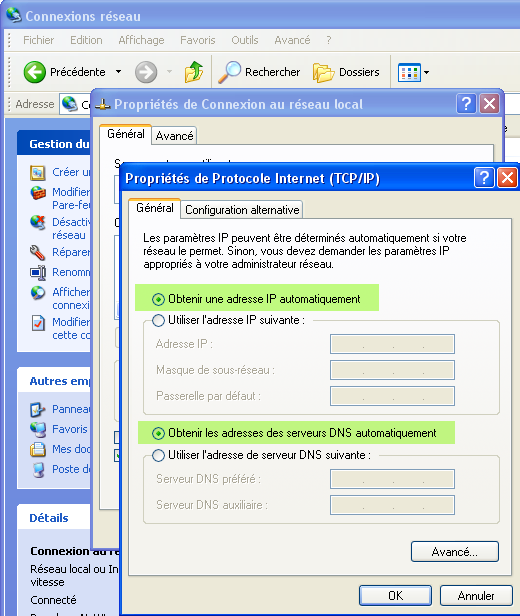520x616 pixels.
Task: Open the Affichage menu
Action: click(141, 40)
